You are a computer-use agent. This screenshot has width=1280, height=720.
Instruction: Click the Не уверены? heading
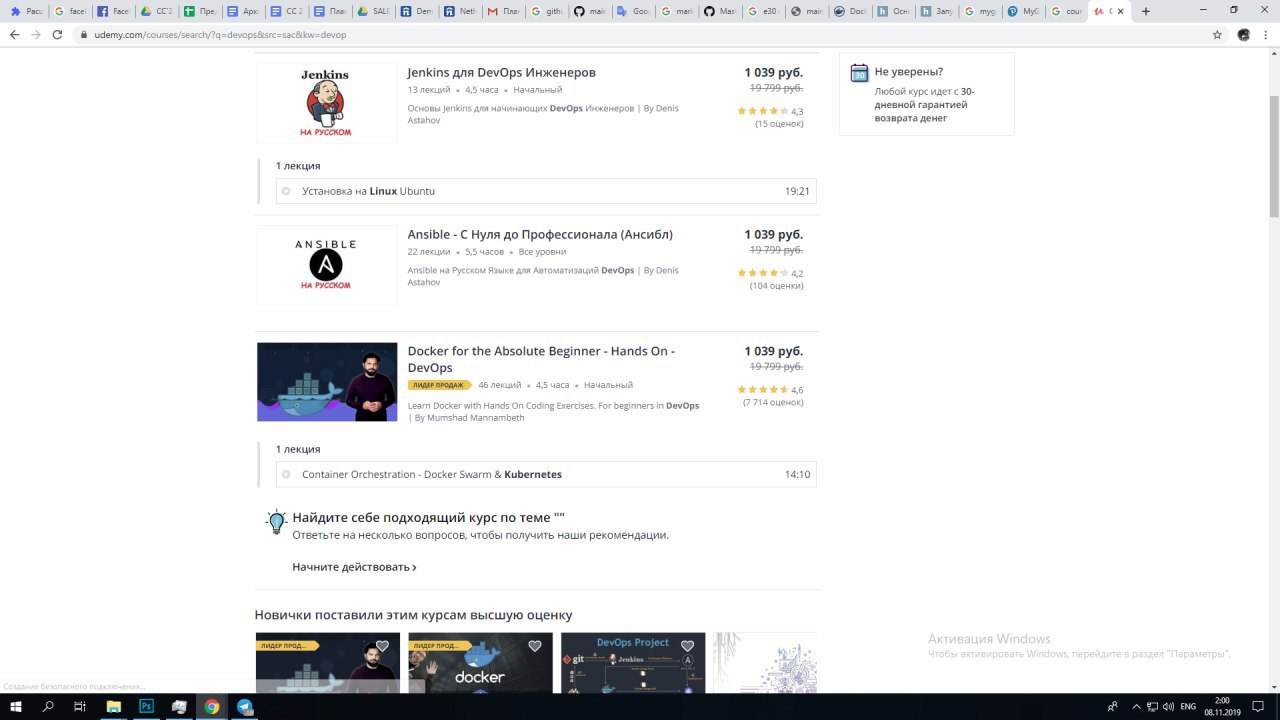click(909, 72)
